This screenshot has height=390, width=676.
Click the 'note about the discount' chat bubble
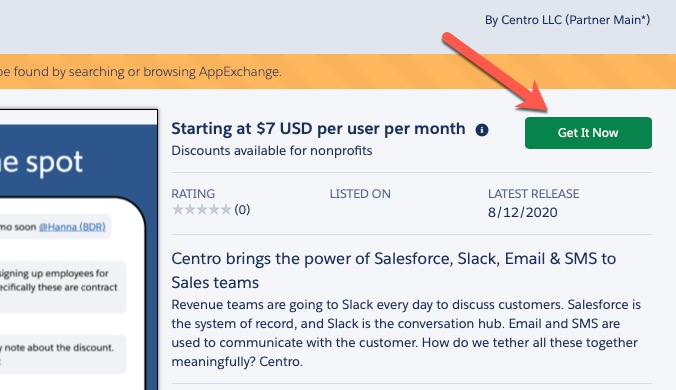point(63,354)
